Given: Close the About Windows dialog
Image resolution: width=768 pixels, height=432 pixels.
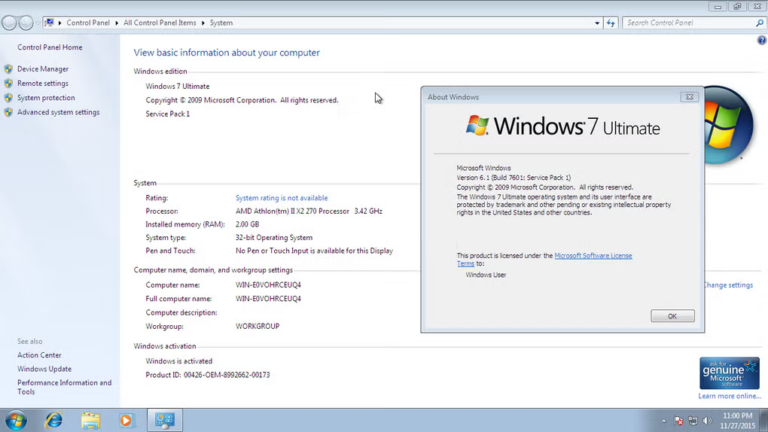Looking at the screenshot, I should (689, 97).
